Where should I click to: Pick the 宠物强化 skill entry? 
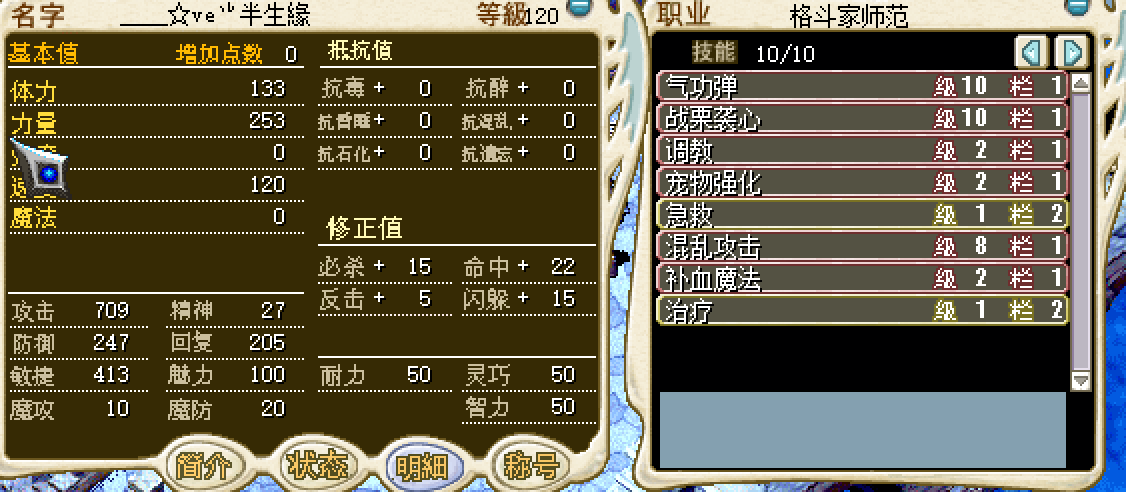pyautogui.click(x=862, y=182)
